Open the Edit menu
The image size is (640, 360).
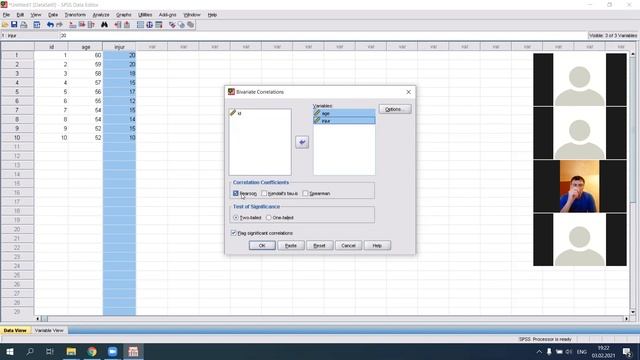[20, 15]
